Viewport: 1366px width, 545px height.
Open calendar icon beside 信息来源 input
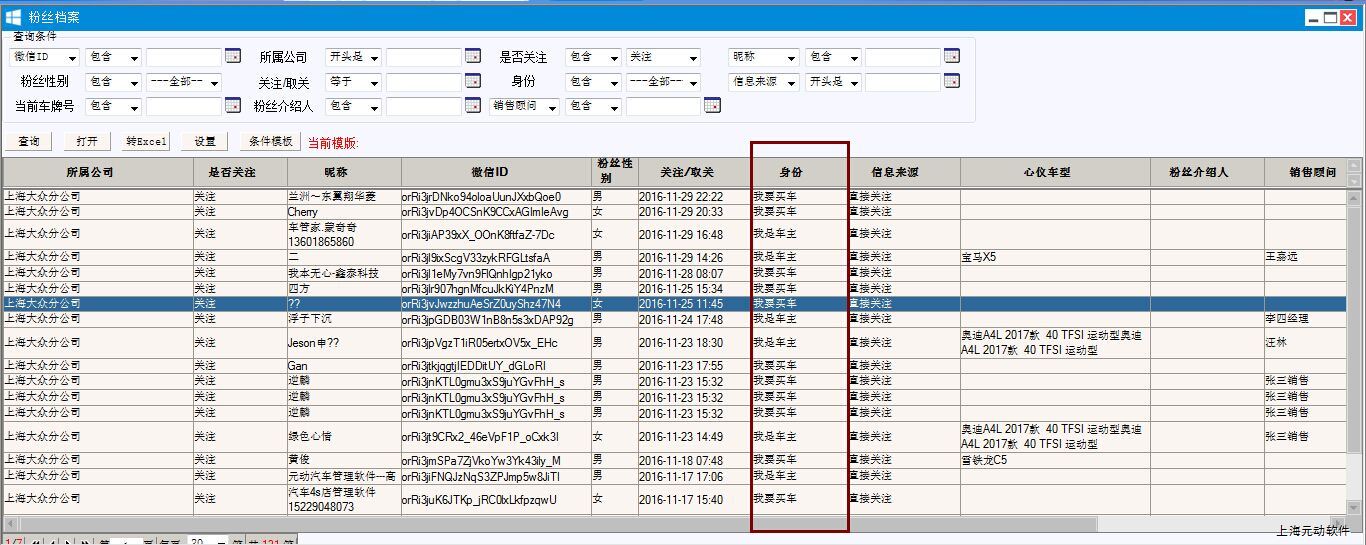coord(951,82)
